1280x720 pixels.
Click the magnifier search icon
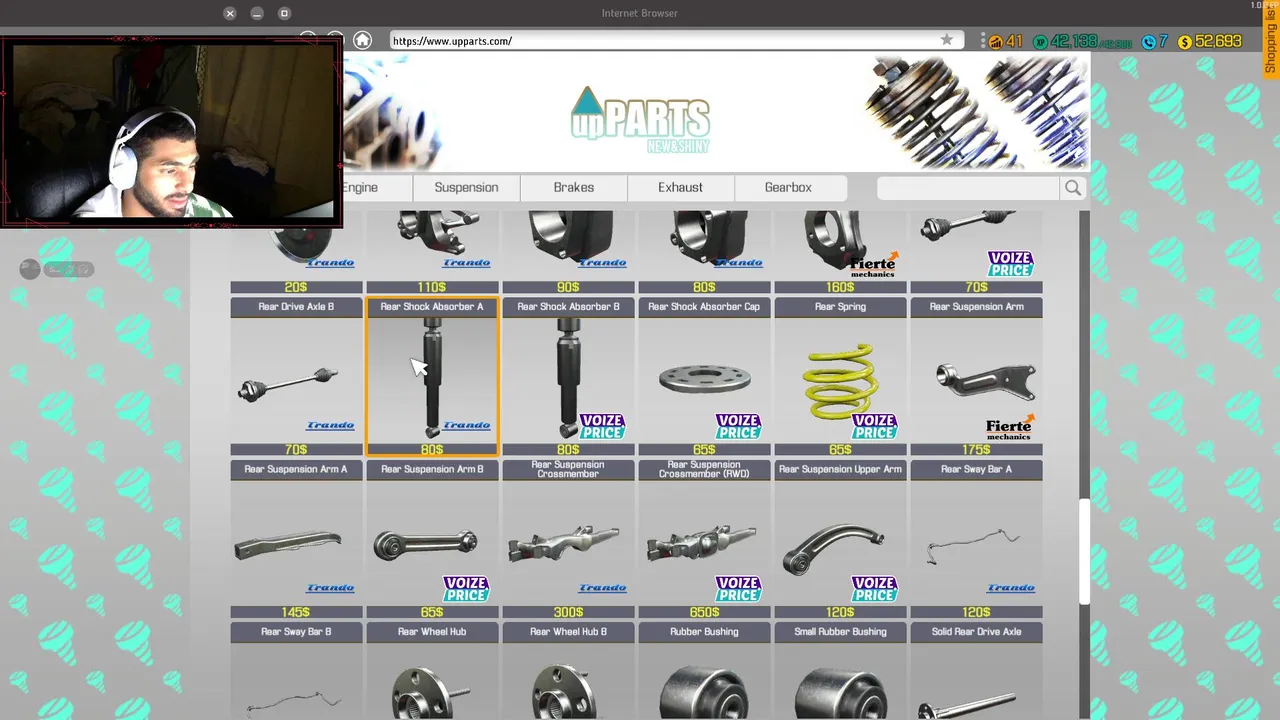click(1073, 188)
